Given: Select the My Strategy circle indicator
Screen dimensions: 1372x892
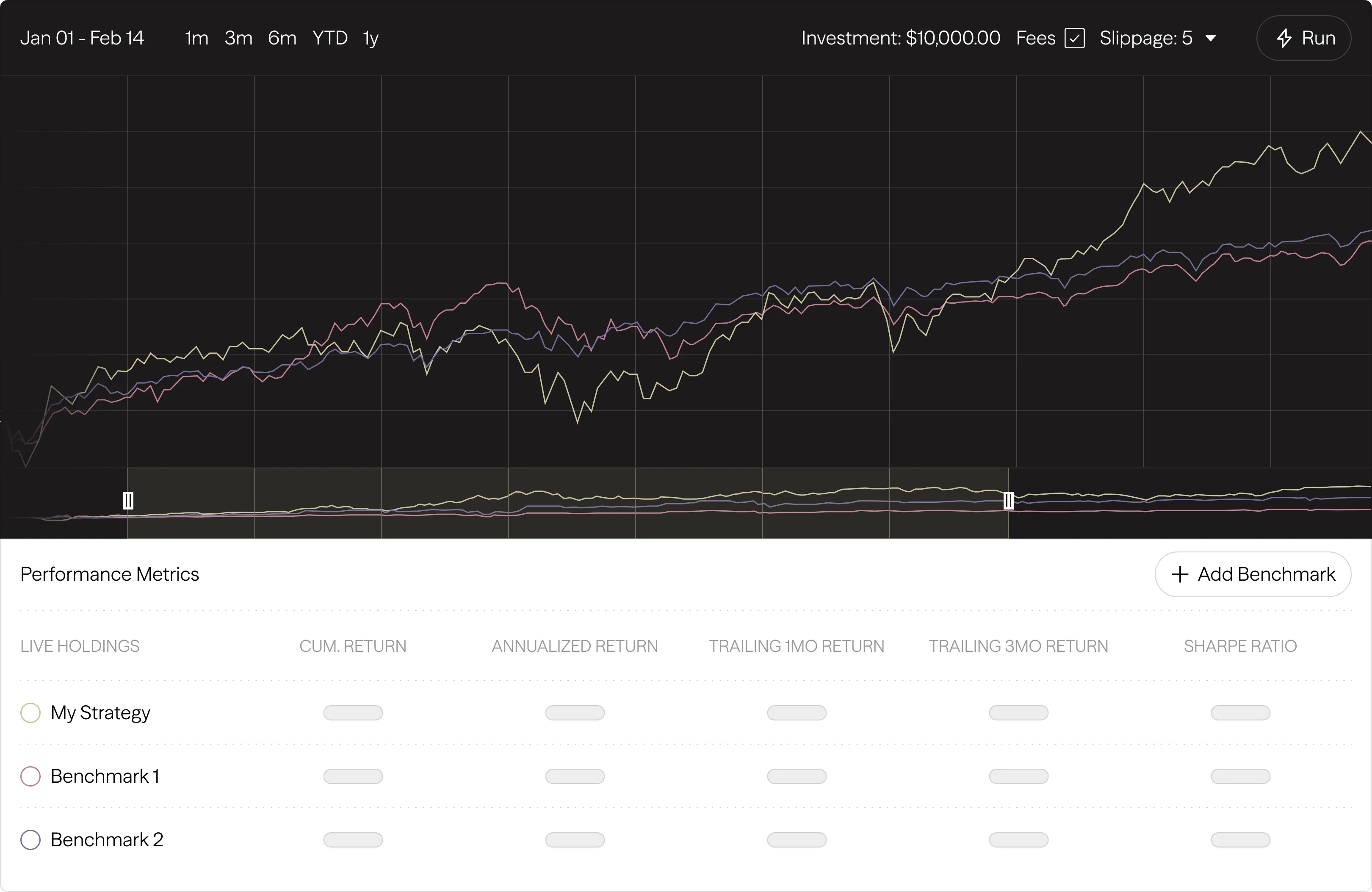Looking at the screenshot, I should pyautogui.click(x=30, y=713).
